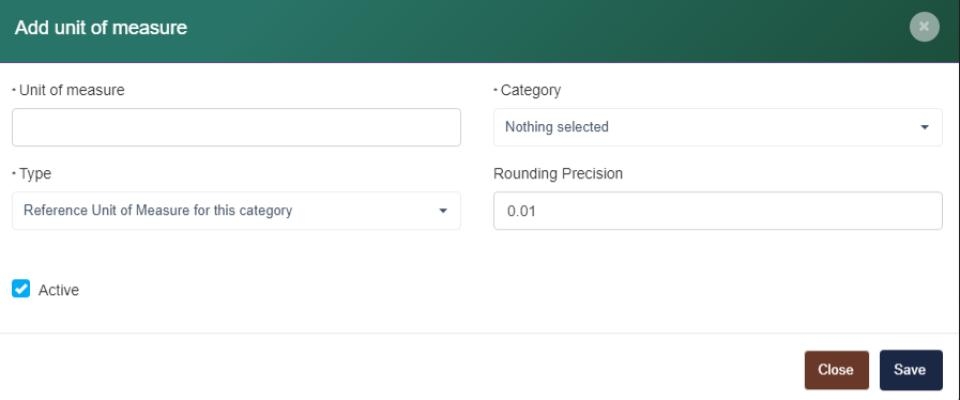Click the "Category" field label
Image resolution: width=960 pixels, height=400 pixels.
coord(530,90)
